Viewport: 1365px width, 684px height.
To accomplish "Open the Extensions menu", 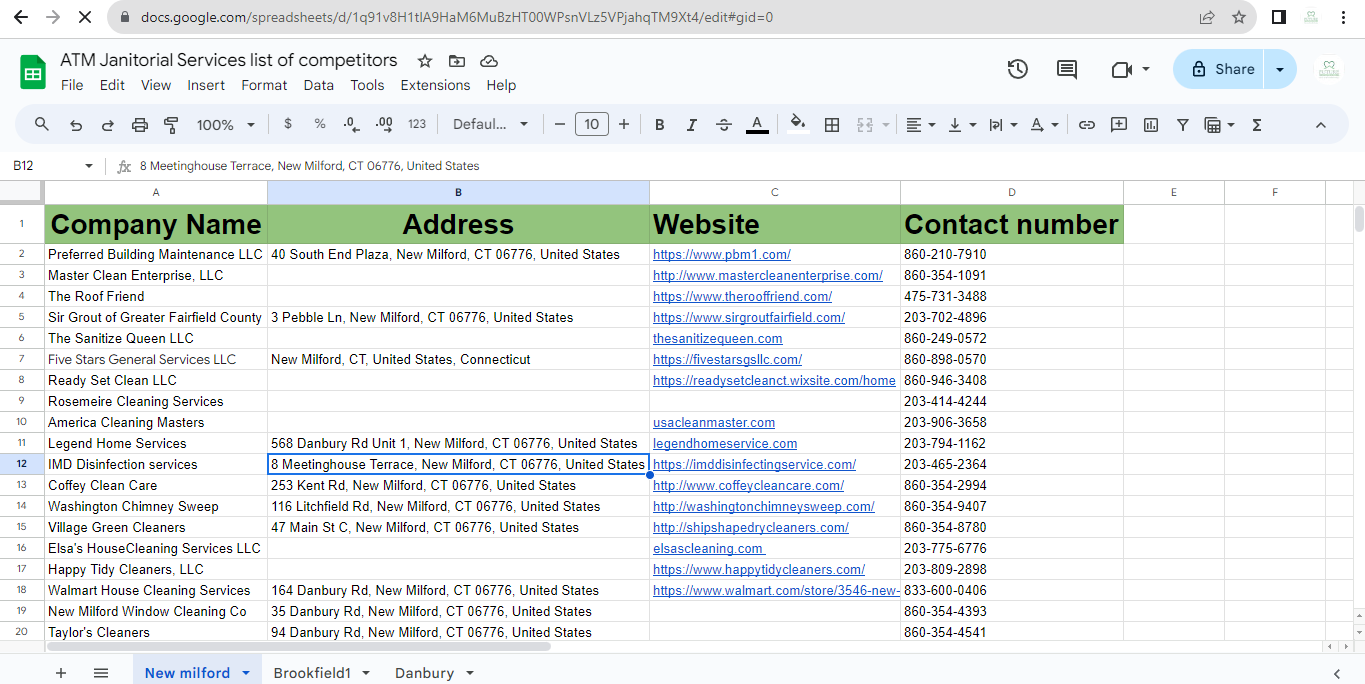I will pos(435,85).
